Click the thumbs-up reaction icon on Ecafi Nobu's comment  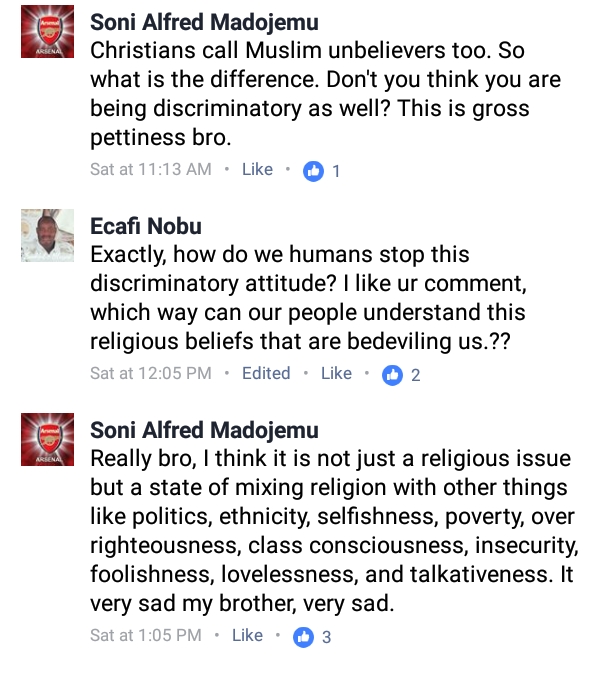point(393,375)
